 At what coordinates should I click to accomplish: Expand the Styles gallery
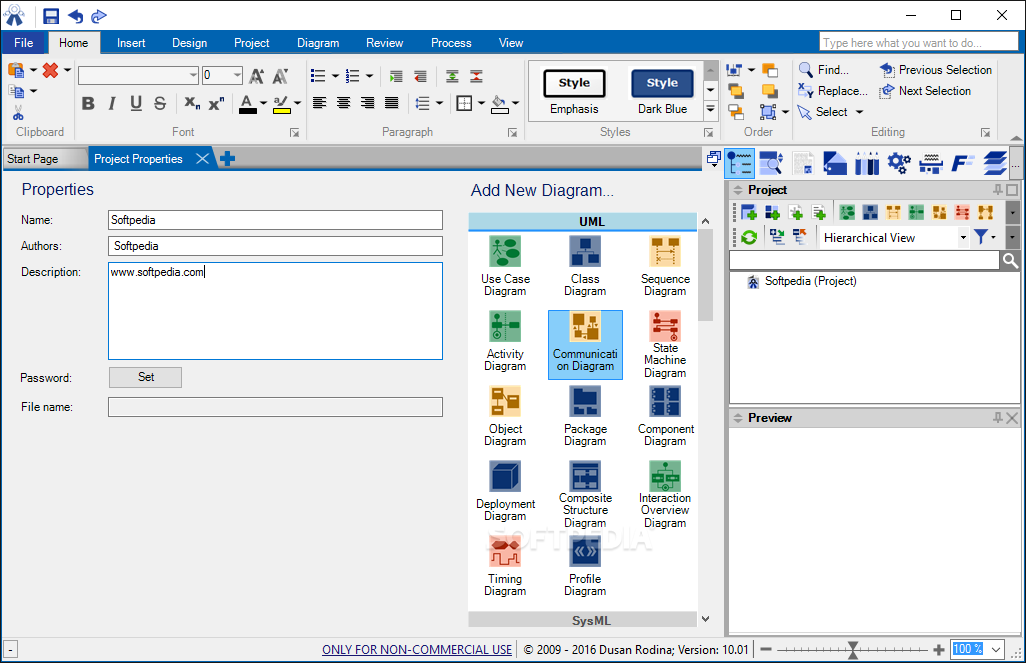tap(710, 109)
